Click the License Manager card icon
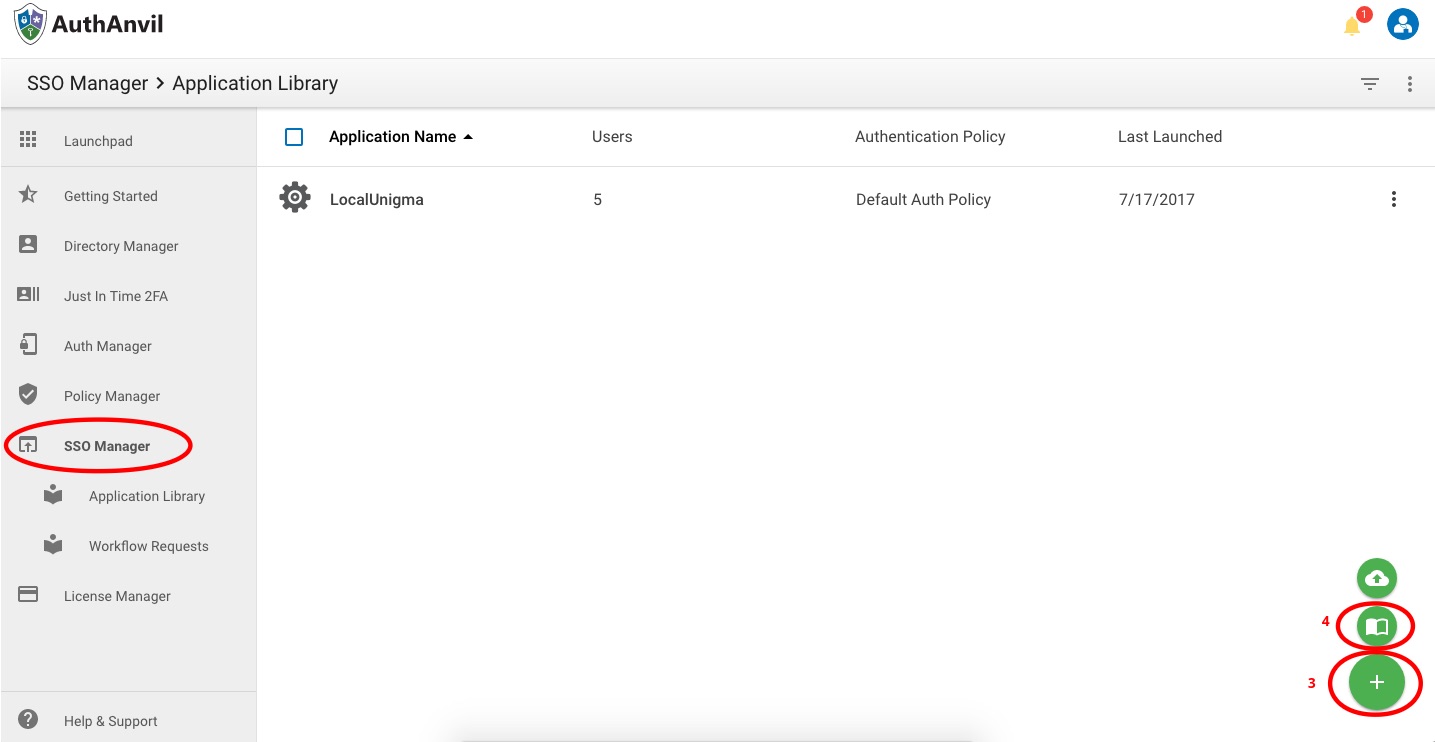 (x=28, y=595)
